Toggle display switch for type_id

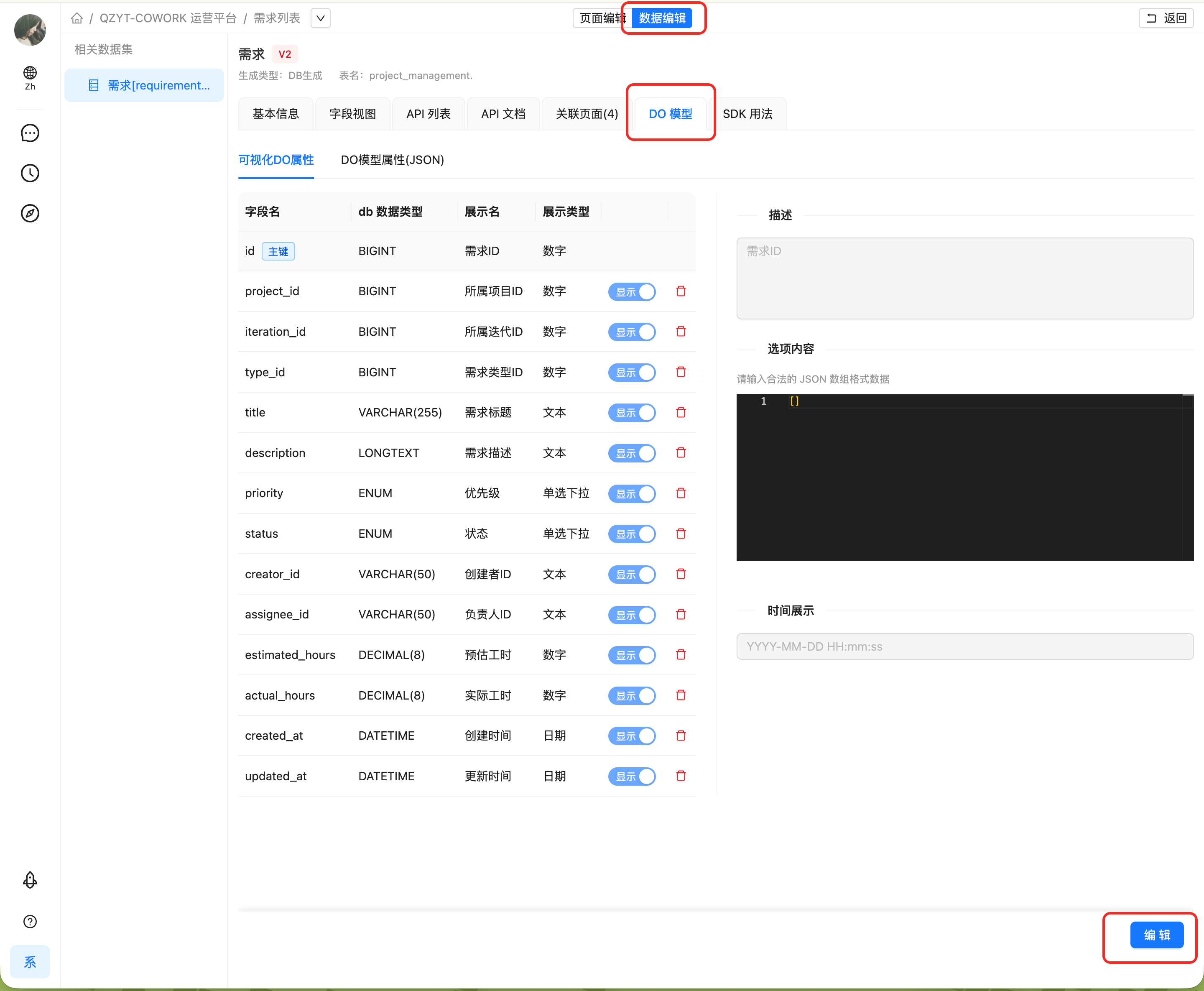(632, 372)
